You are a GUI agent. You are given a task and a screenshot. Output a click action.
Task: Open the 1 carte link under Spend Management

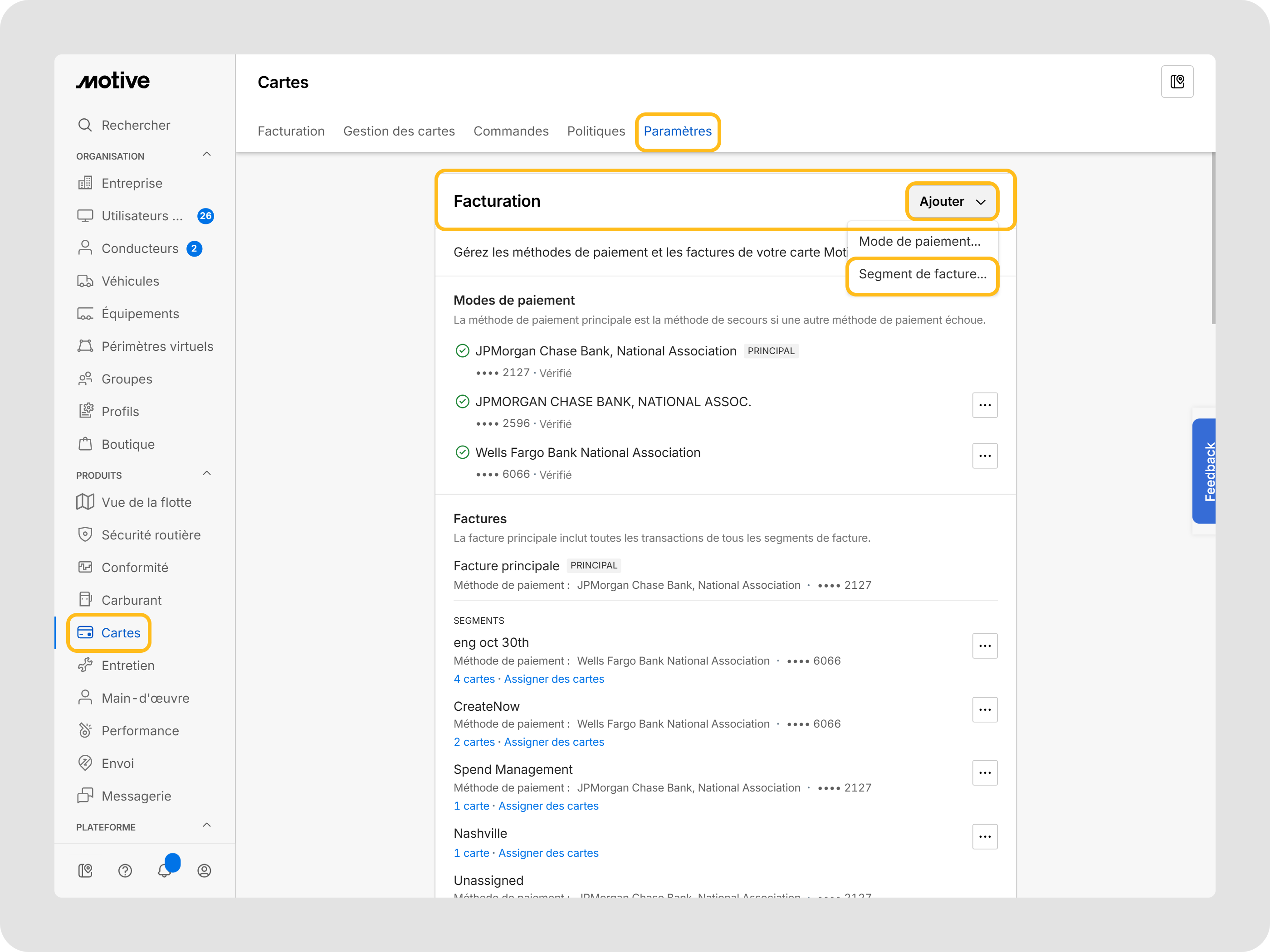pos(471,806)
